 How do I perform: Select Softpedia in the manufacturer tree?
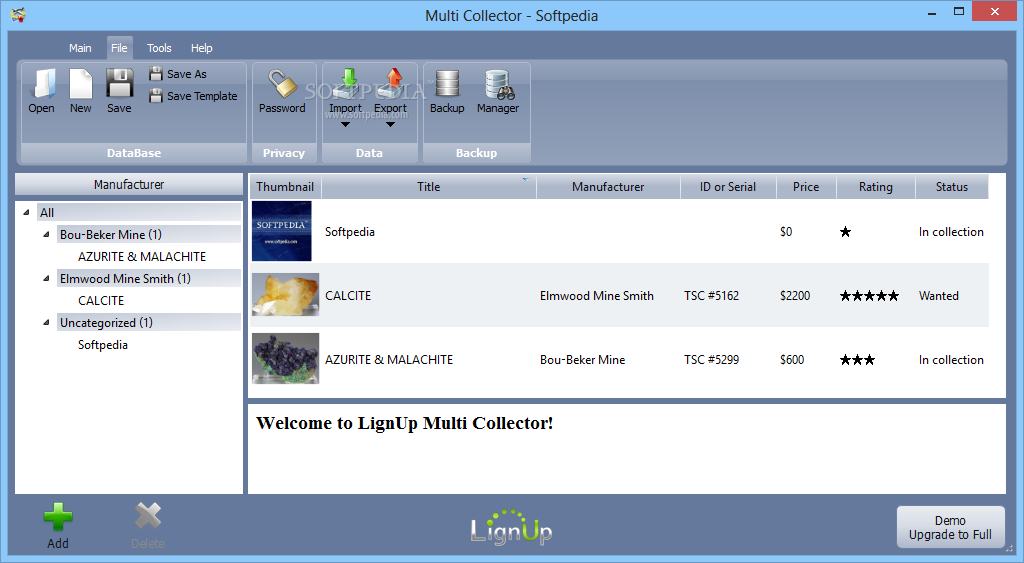[x=103, y=344]
